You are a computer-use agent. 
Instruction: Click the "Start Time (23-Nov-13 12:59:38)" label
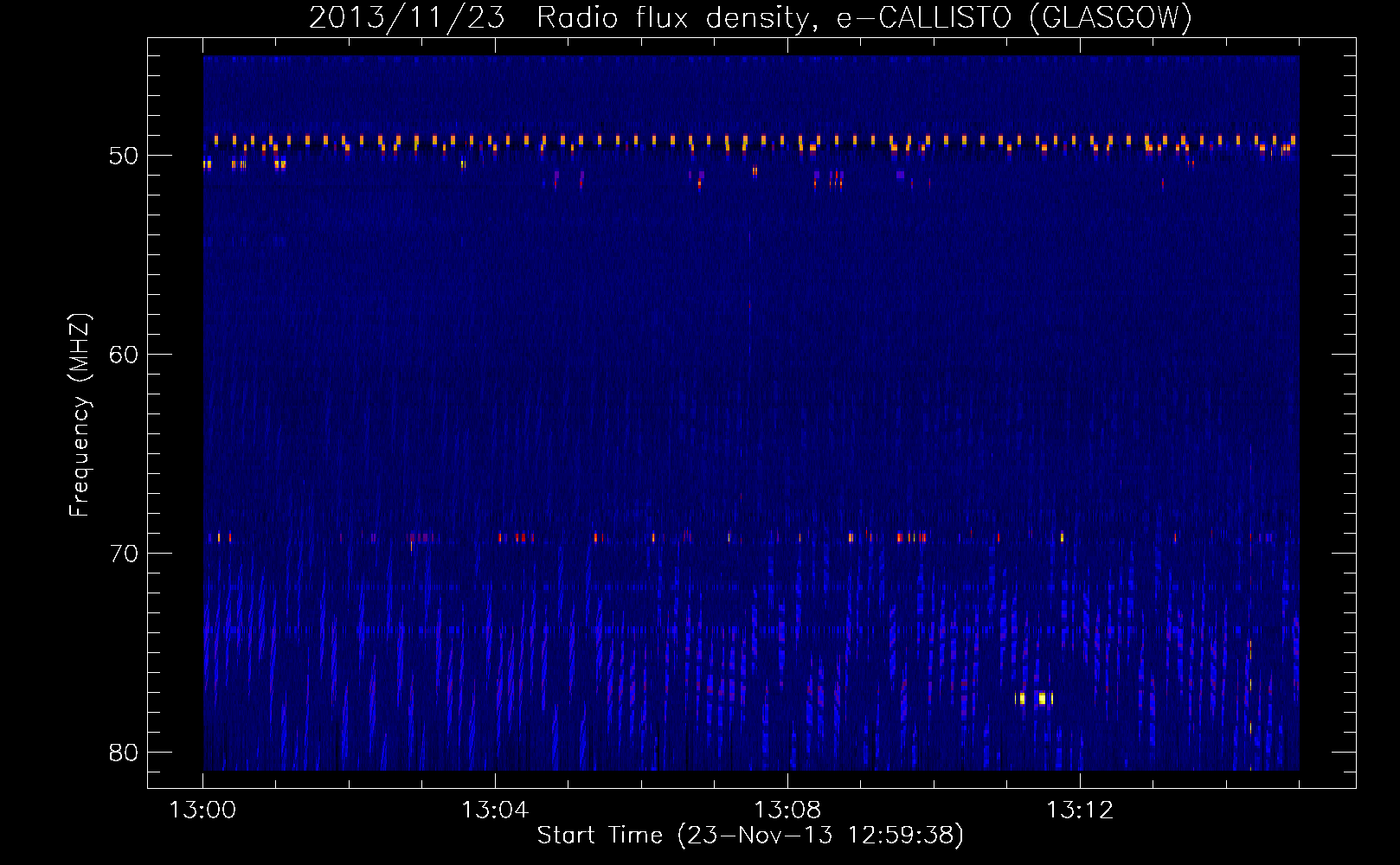click(x=750, y=836)
